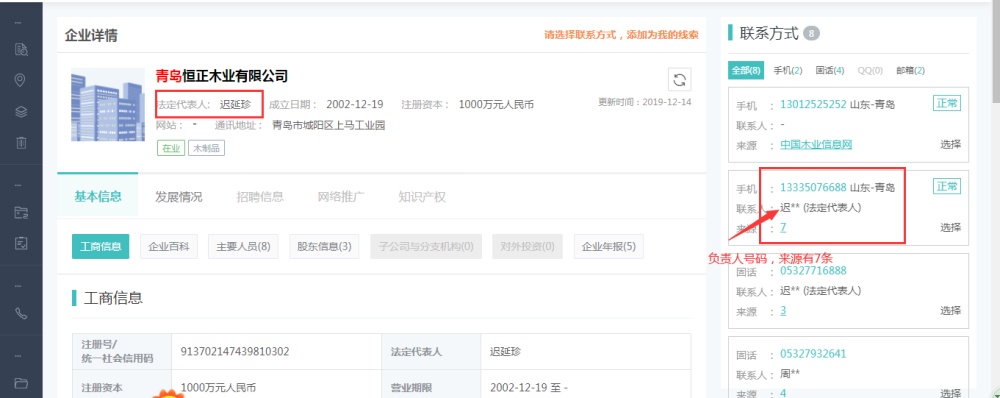Click the 在业 status tag
Image resolution: width=1000 pixels, height=398 pixels.
pos(170,148)
